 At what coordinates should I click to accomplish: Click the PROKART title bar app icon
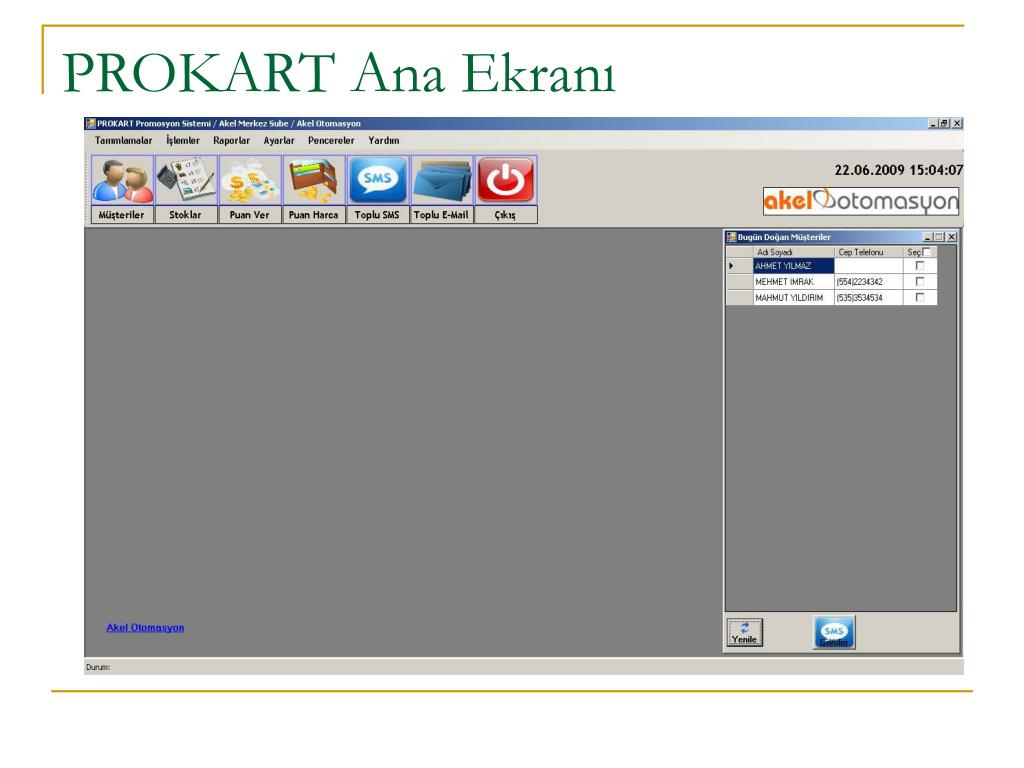(x=91, y=123)
